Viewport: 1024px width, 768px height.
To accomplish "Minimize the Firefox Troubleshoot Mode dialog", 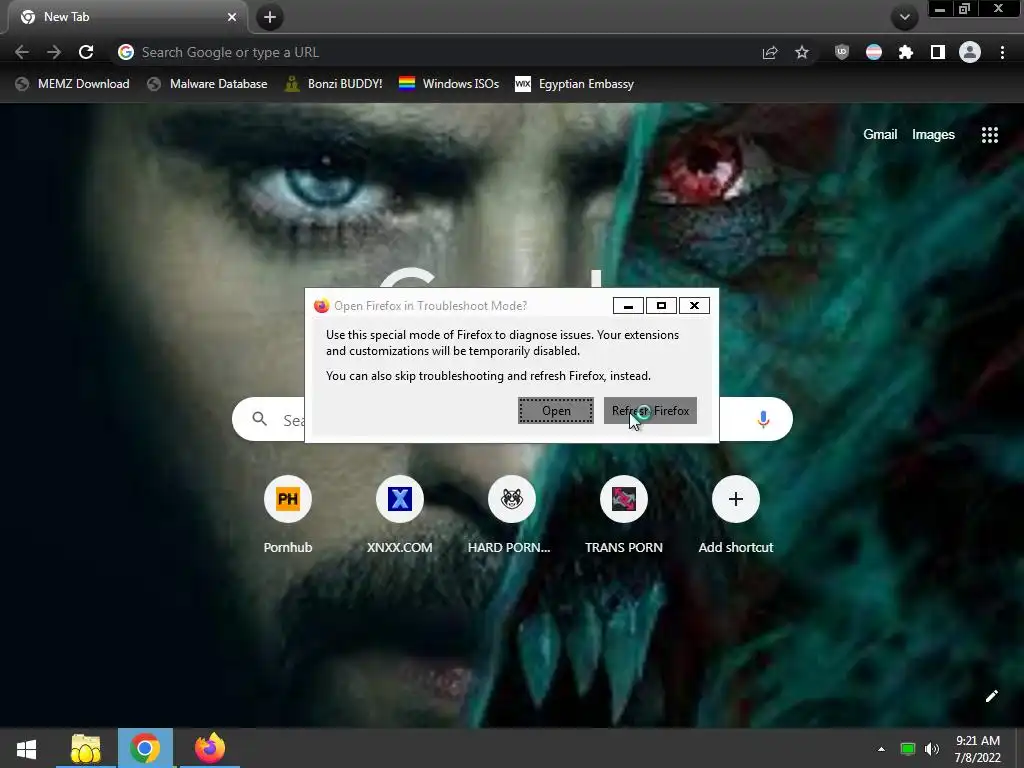I will (x=628, y=306).
